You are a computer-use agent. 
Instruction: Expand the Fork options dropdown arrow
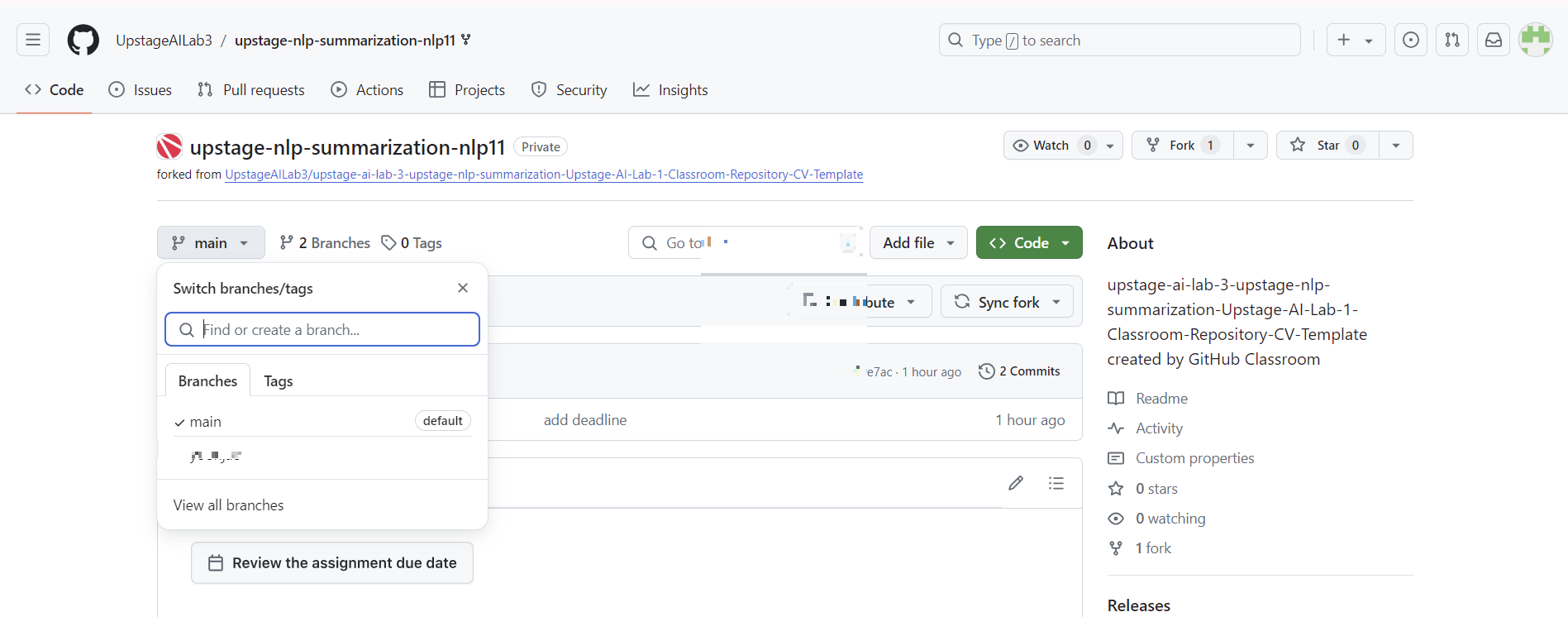pos(1251,146)
